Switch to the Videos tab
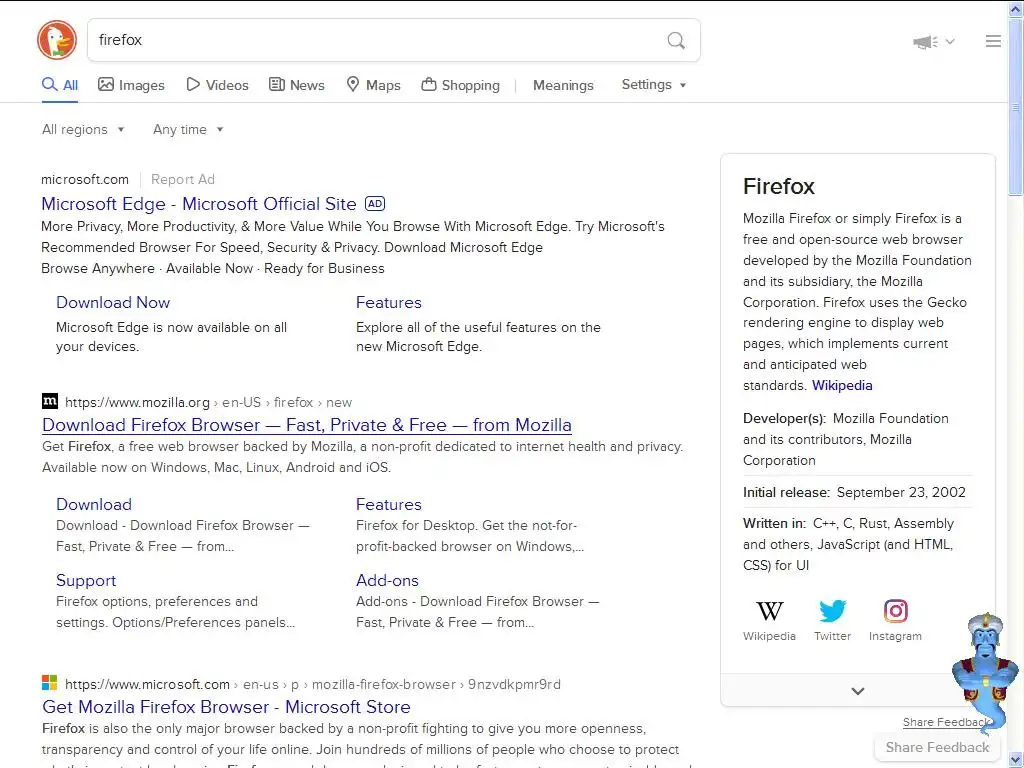Screen dimensions: 1024x768 [x=217, y=85]
